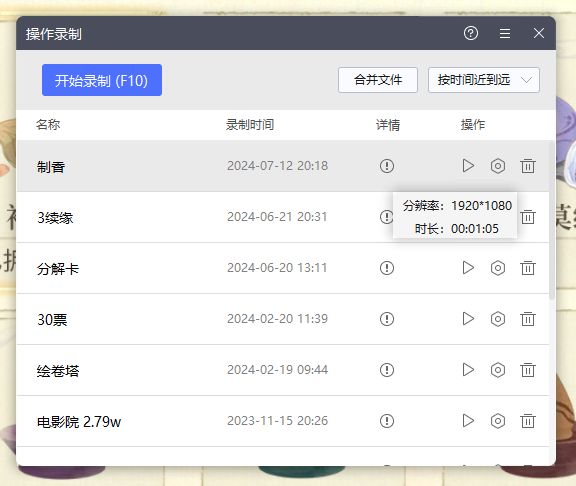Open the hamburger menu in the title bar

505,33
